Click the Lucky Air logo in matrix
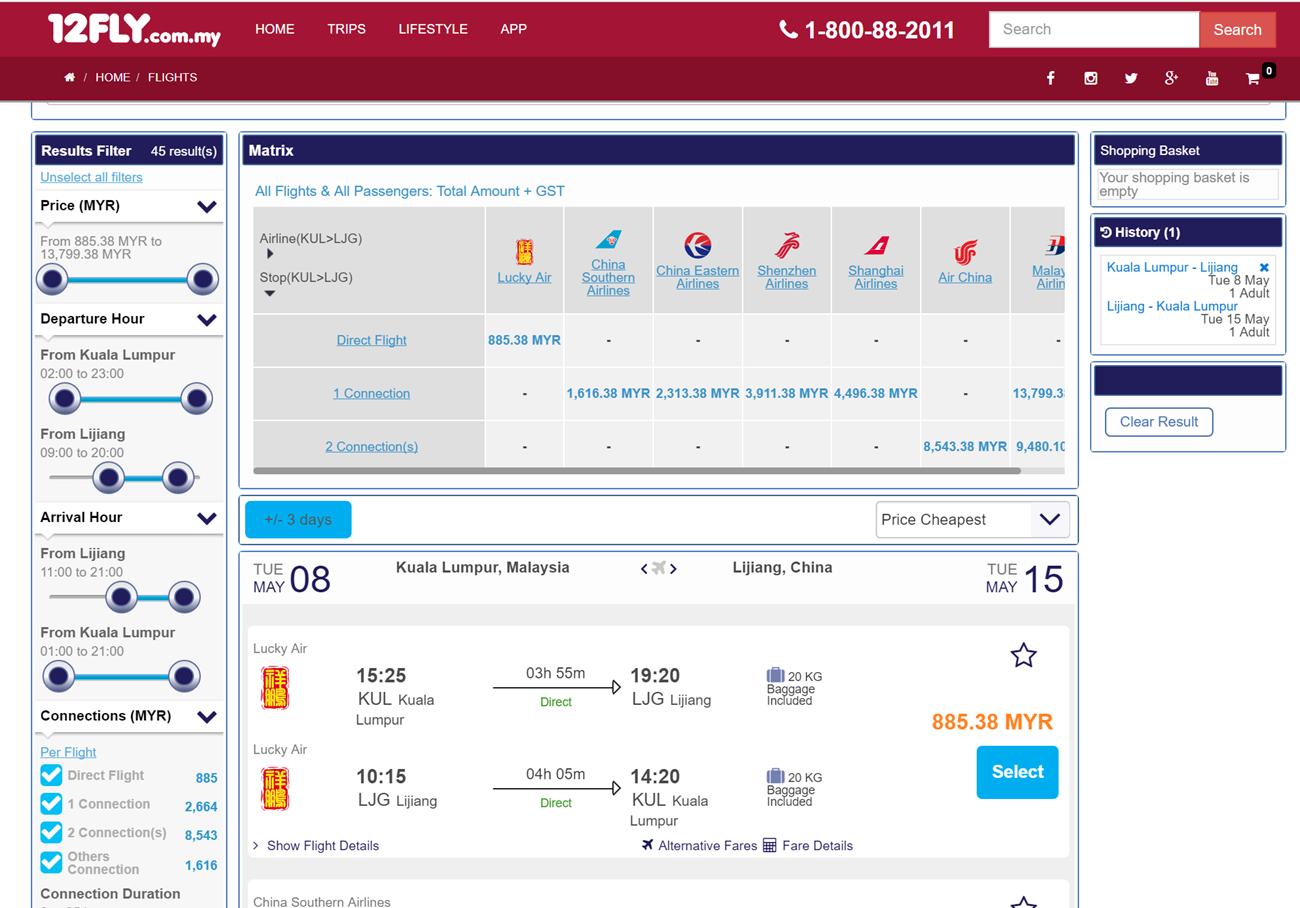1300x908 pixels. [524, 251]
